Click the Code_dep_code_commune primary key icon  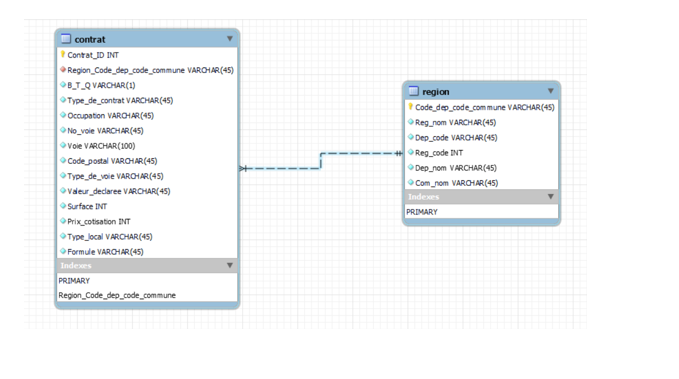point(411,107)
